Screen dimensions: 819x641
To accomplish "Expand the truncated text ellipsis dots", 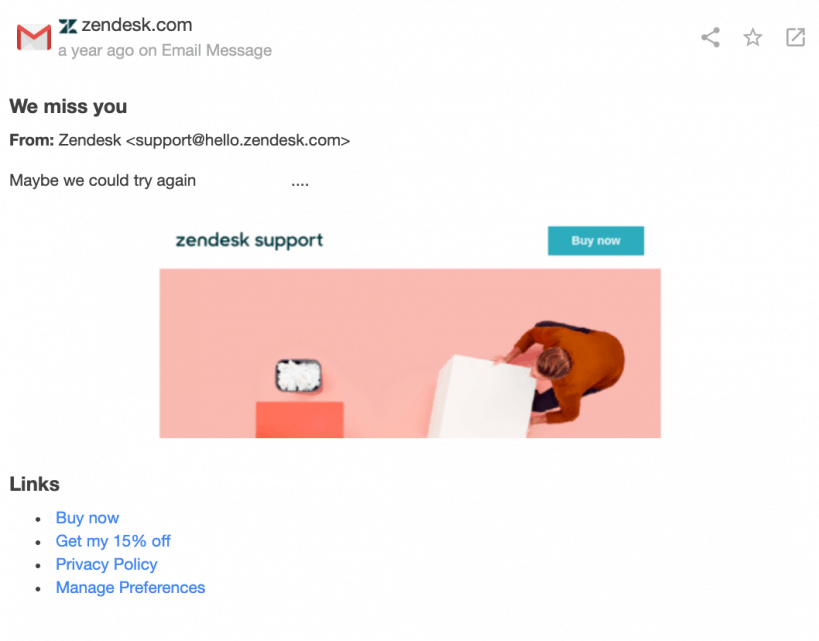I will pyautogui.click(x=300, y=184).
